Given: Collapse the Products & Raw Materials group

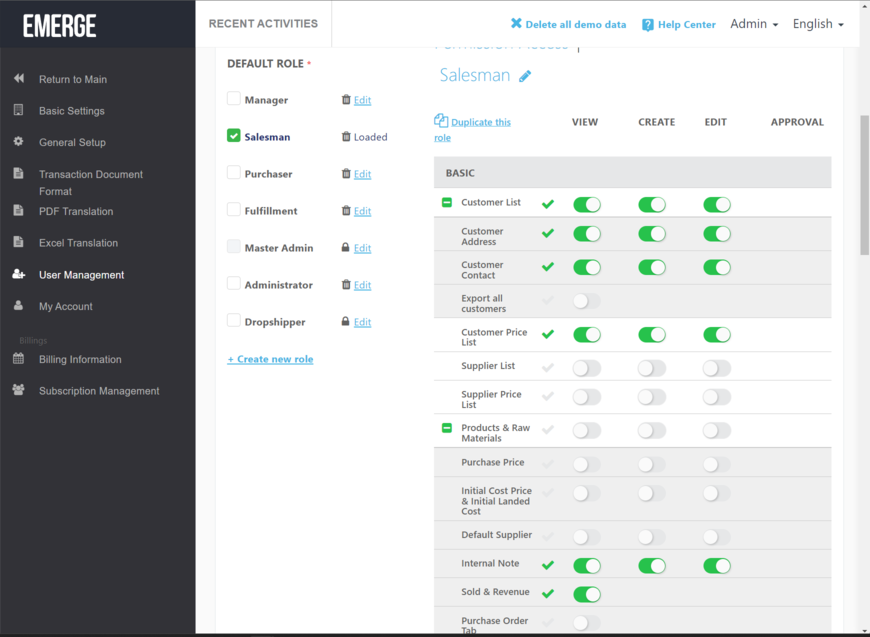Looking at the screenshot, I should pos(447,428).
